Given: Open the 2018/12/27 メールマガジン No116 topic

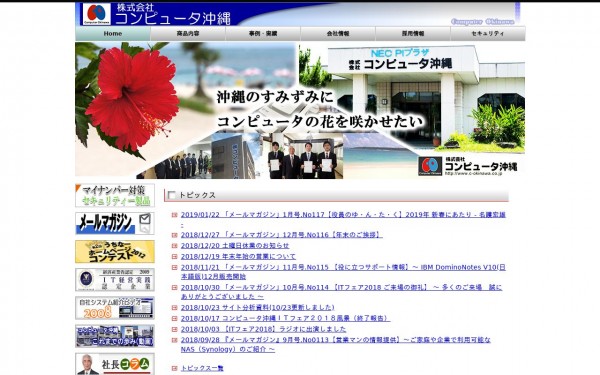Looking at the screenshot, I should click(282, 235).
